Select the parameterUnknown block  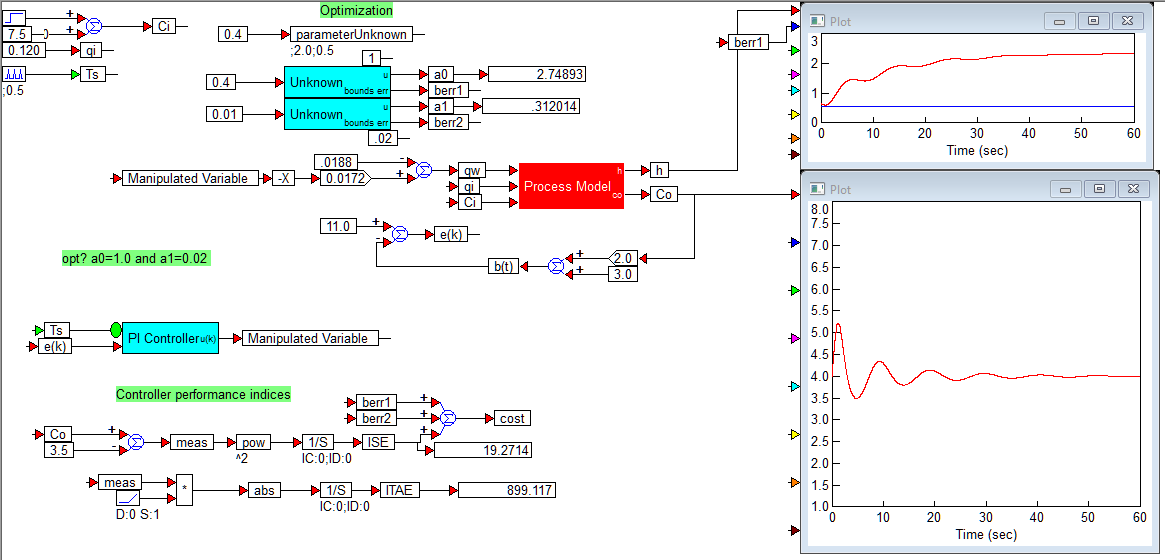351,34
